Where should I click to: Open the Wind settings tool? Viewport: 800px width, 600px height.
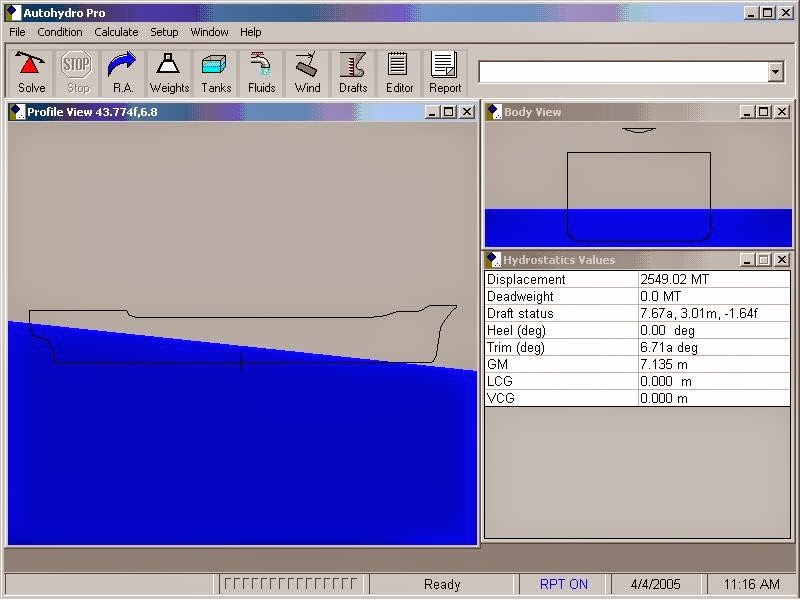[x=307, y=70]
